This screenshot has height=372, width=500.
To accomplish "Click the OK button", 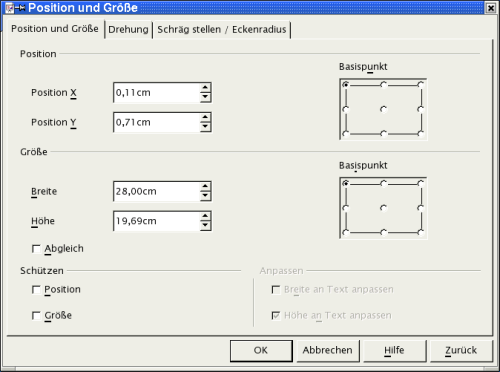I will [261, 350].
